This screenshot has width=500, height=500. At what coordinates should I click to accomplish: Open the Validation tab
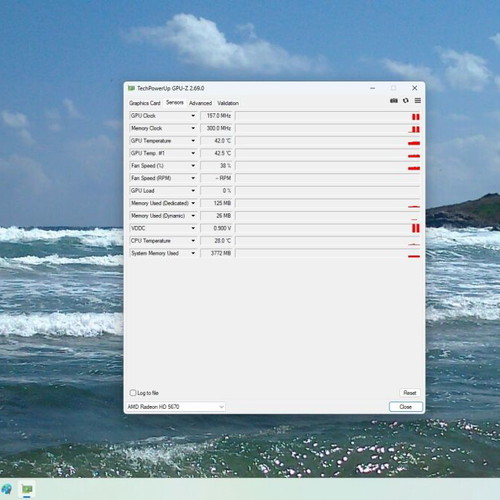[228, 103]
